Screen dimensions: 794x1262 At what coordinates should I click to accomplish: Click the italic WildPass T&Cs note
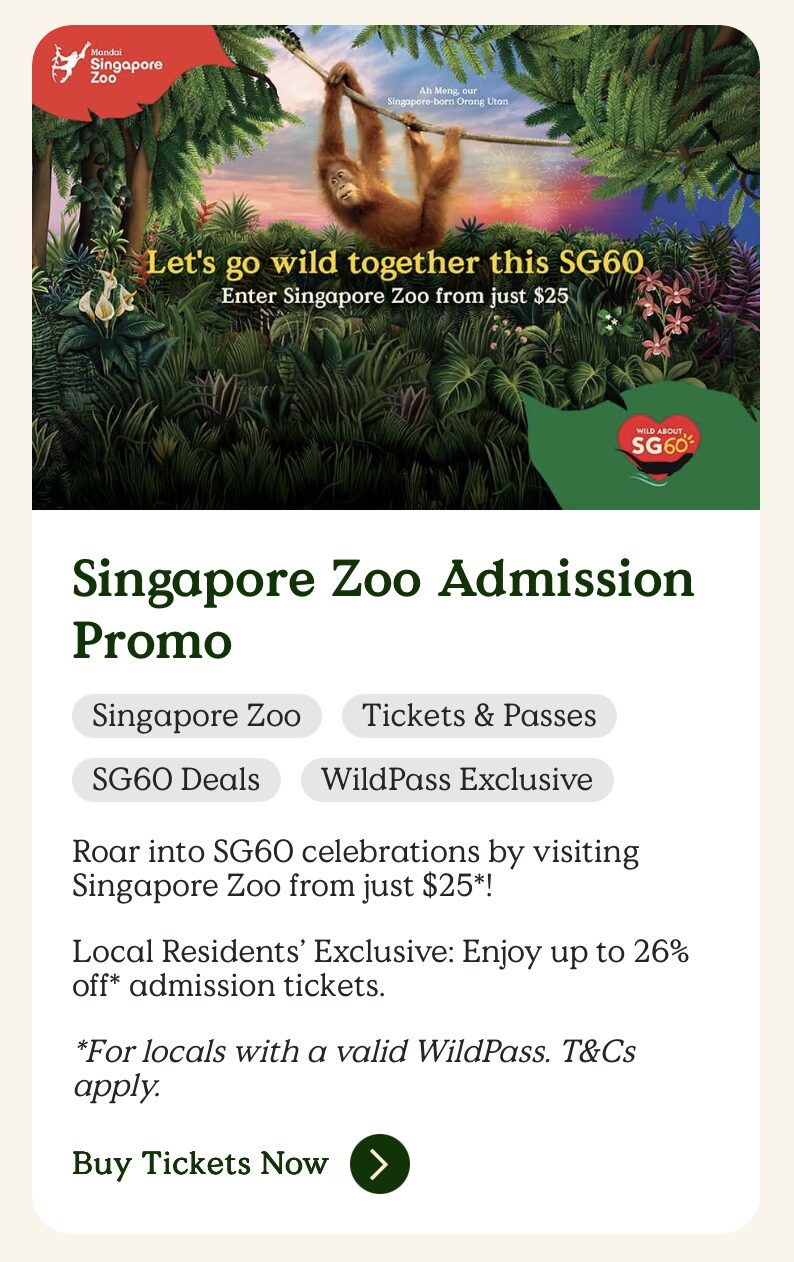[354, 1068]
